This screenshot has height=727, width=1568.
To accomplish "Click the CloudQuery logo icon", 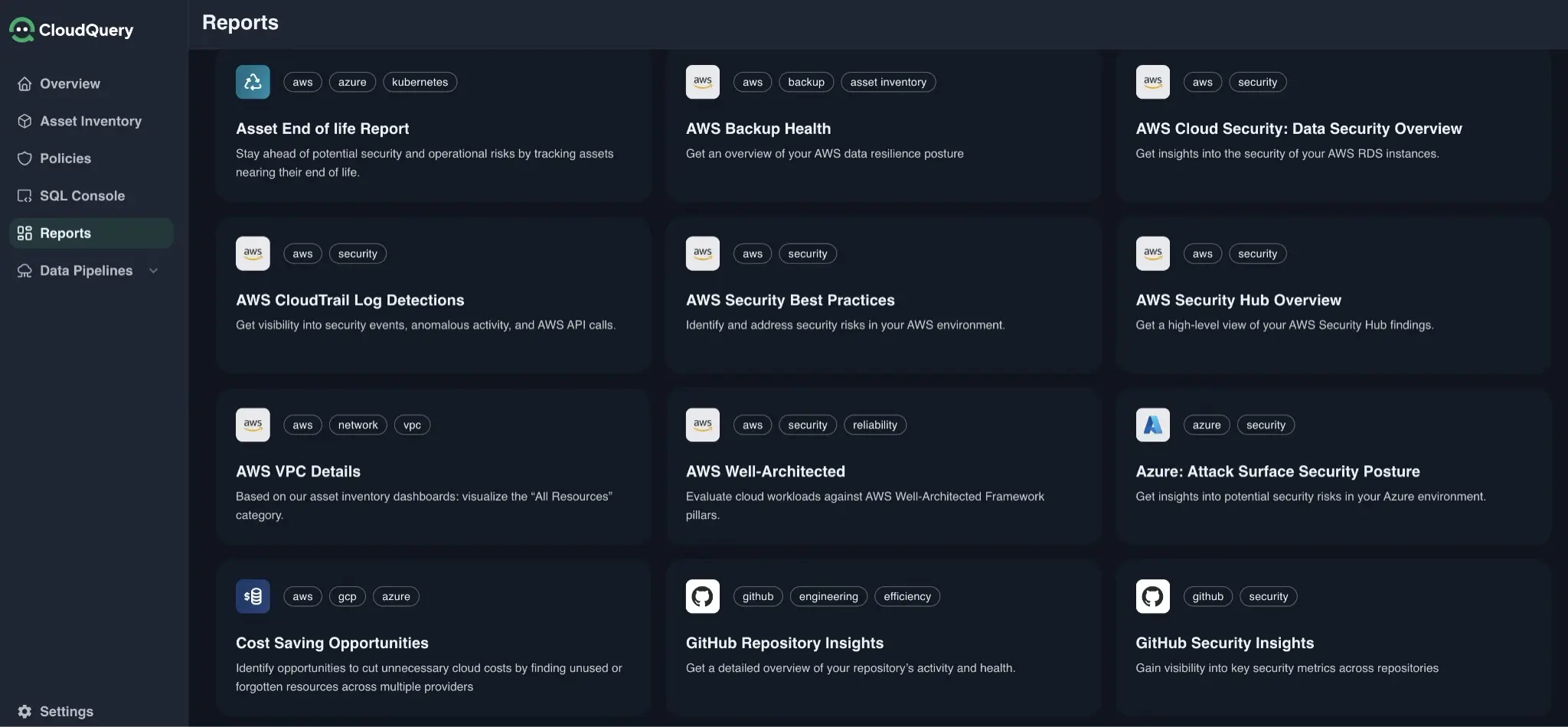I will click(x=21, y=30).
